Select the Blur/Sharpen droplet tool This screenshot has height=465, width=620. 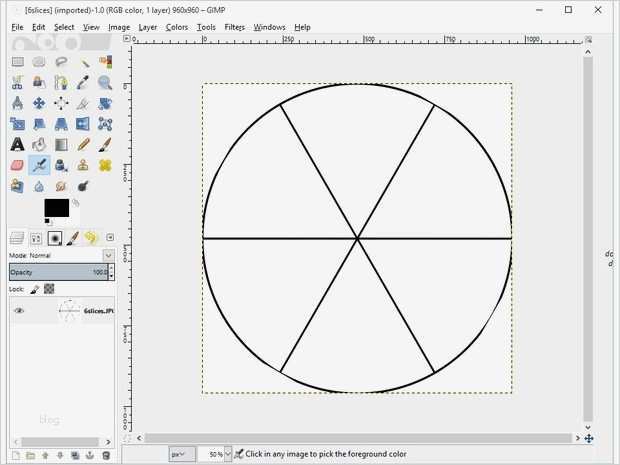click(39, 186)
